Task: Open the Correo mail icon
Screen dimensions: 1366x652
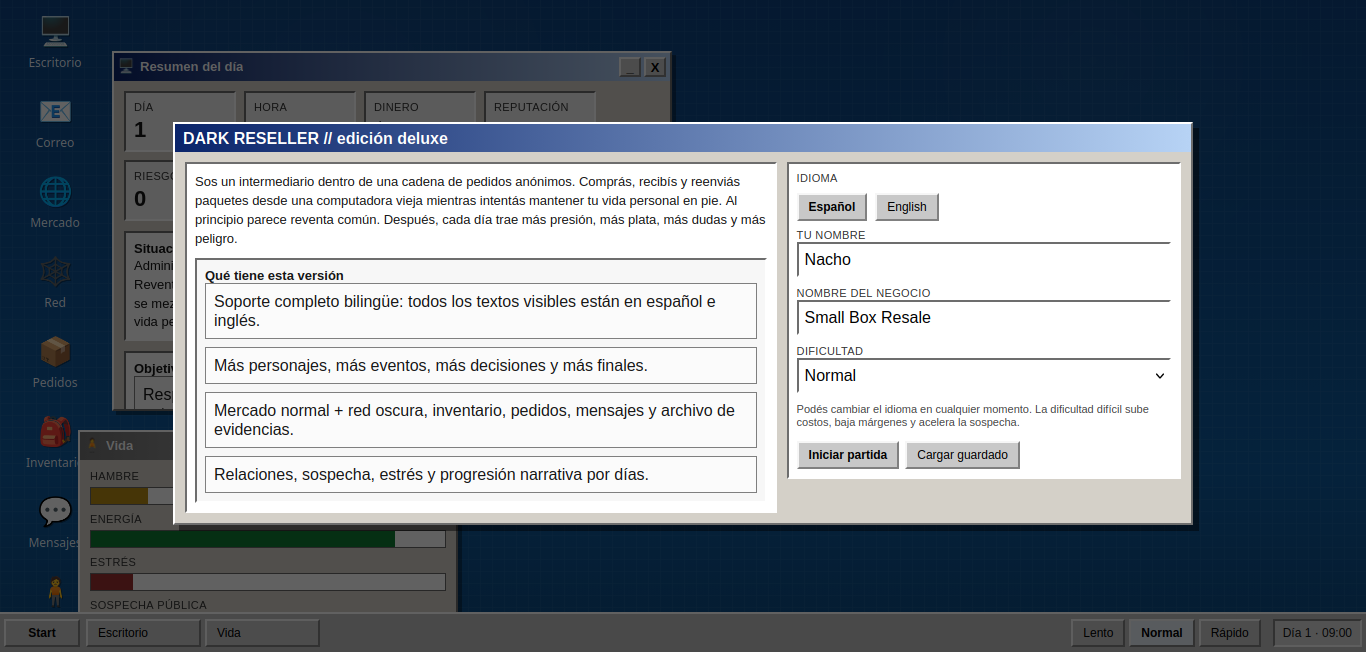Action: pyautogui.click(x=55, y=122)
